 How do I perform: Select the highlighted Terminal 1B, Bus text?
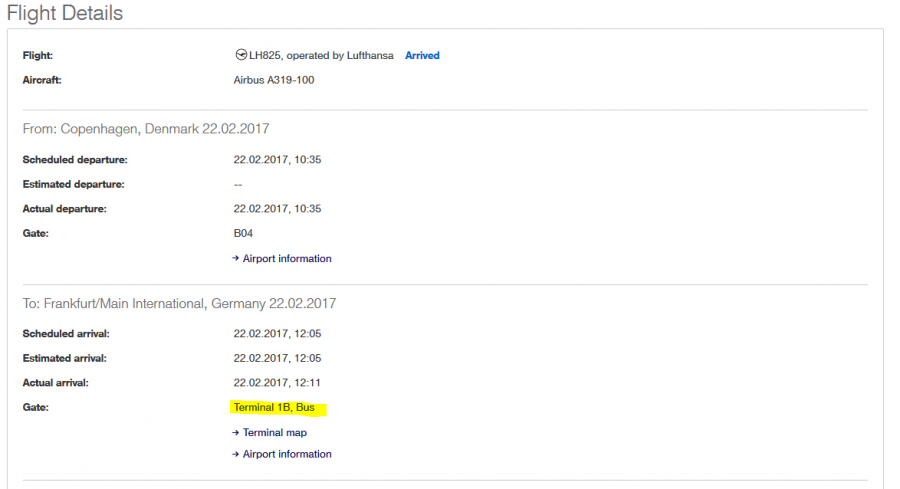(273, 408)
